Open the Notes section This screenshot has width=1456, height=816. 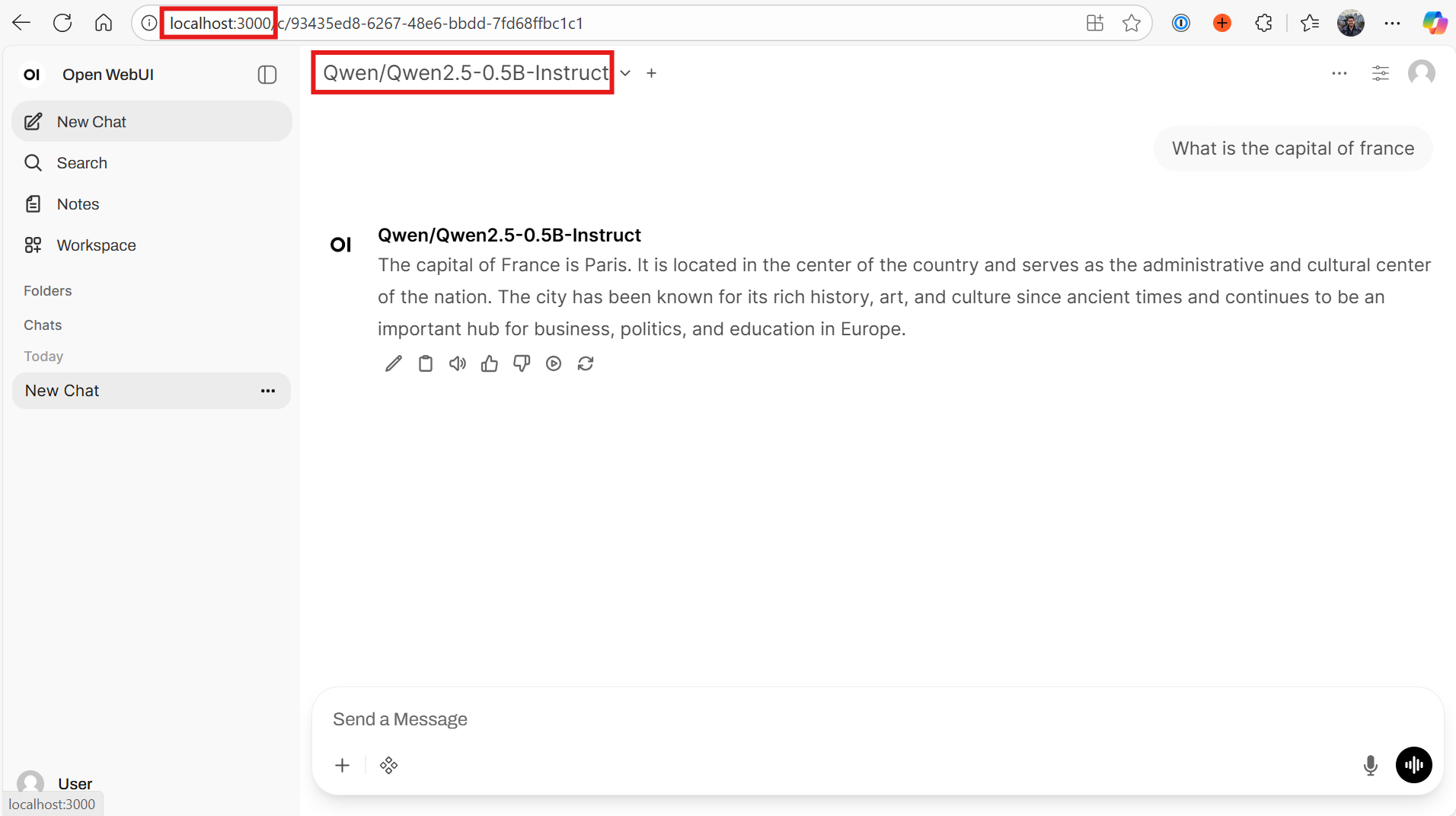[77, 203]
